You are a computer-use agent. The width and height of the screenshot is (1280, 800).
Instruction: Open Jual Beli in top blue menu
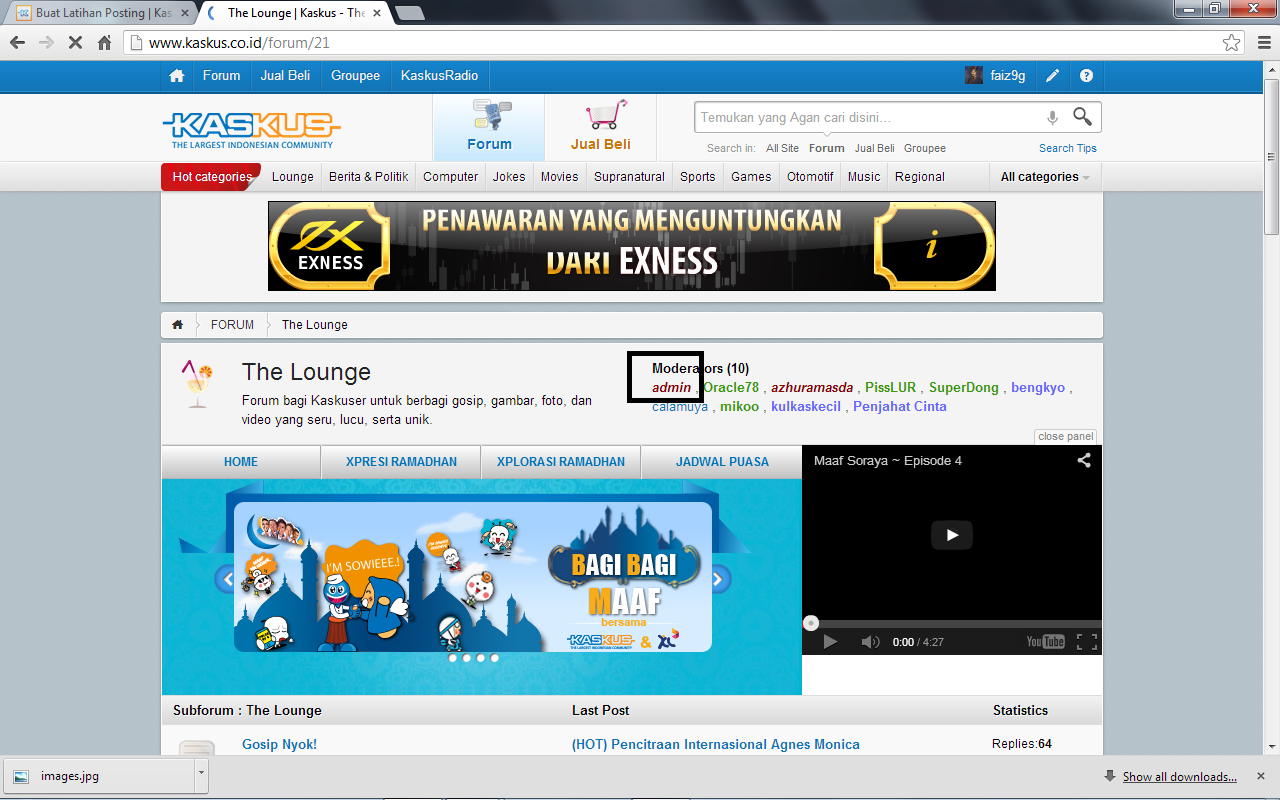285,76
